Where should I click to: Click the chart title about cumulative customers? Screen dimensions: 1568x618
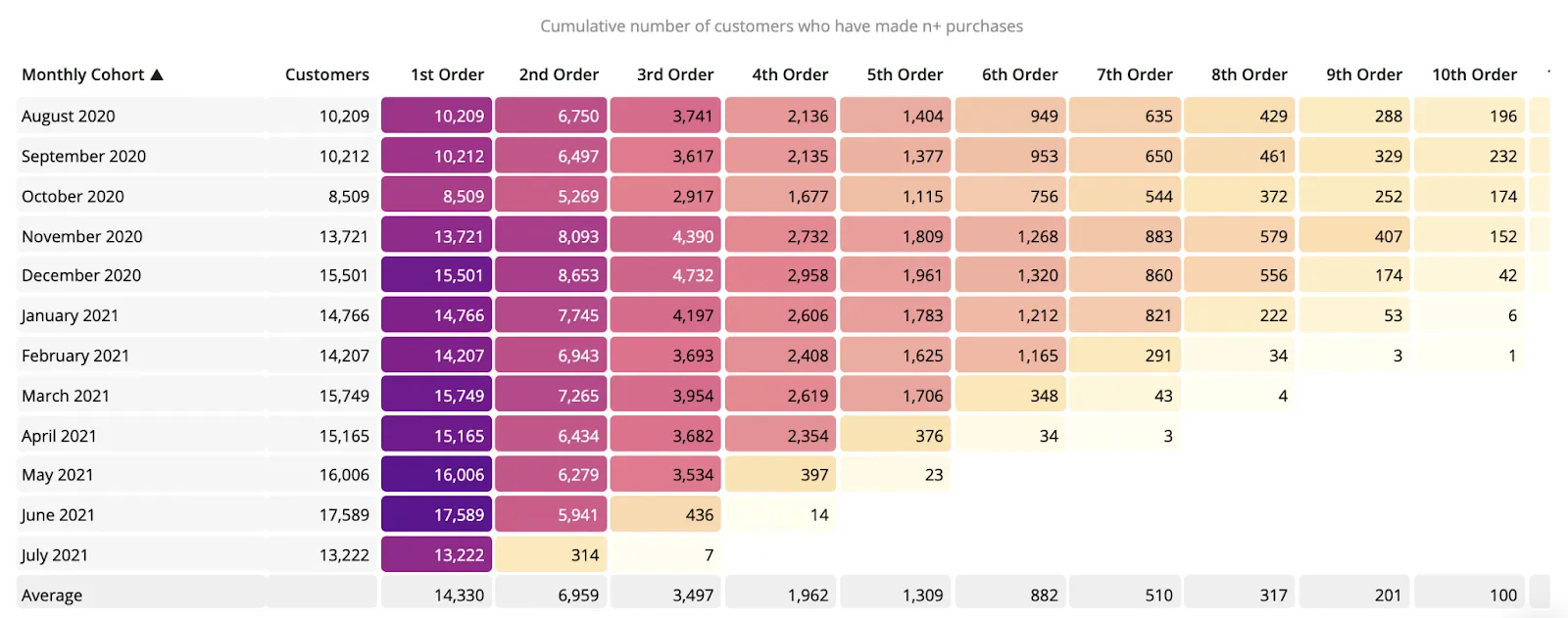(782, 26)
